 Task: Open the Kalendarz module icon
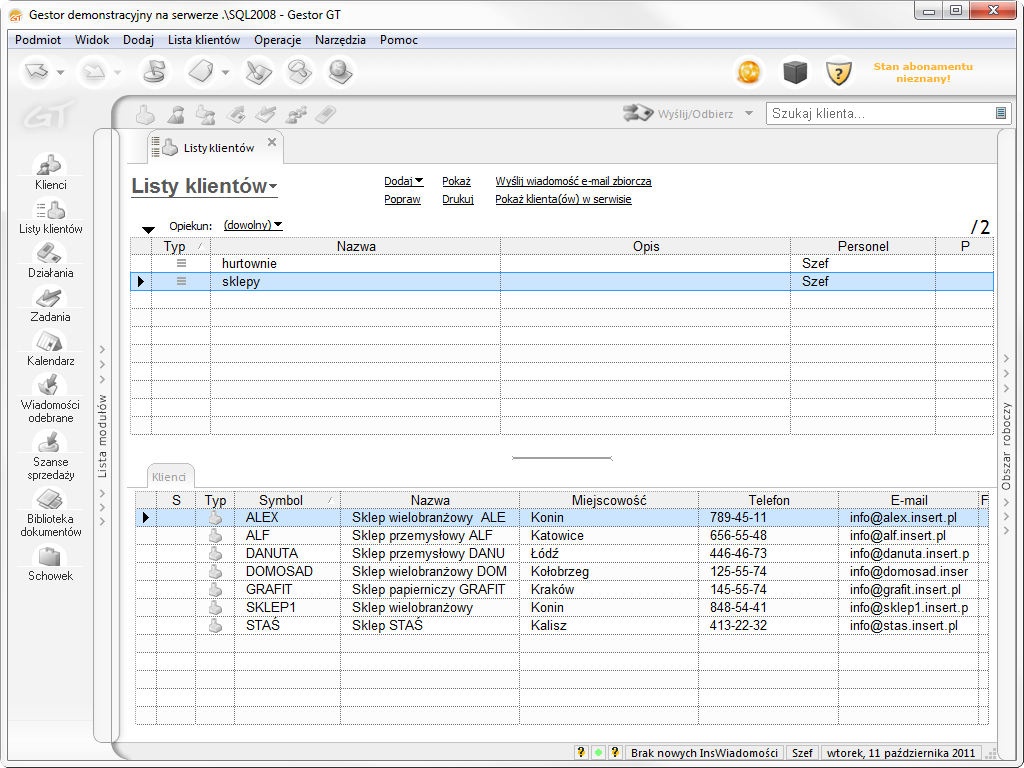click(50, 343)
